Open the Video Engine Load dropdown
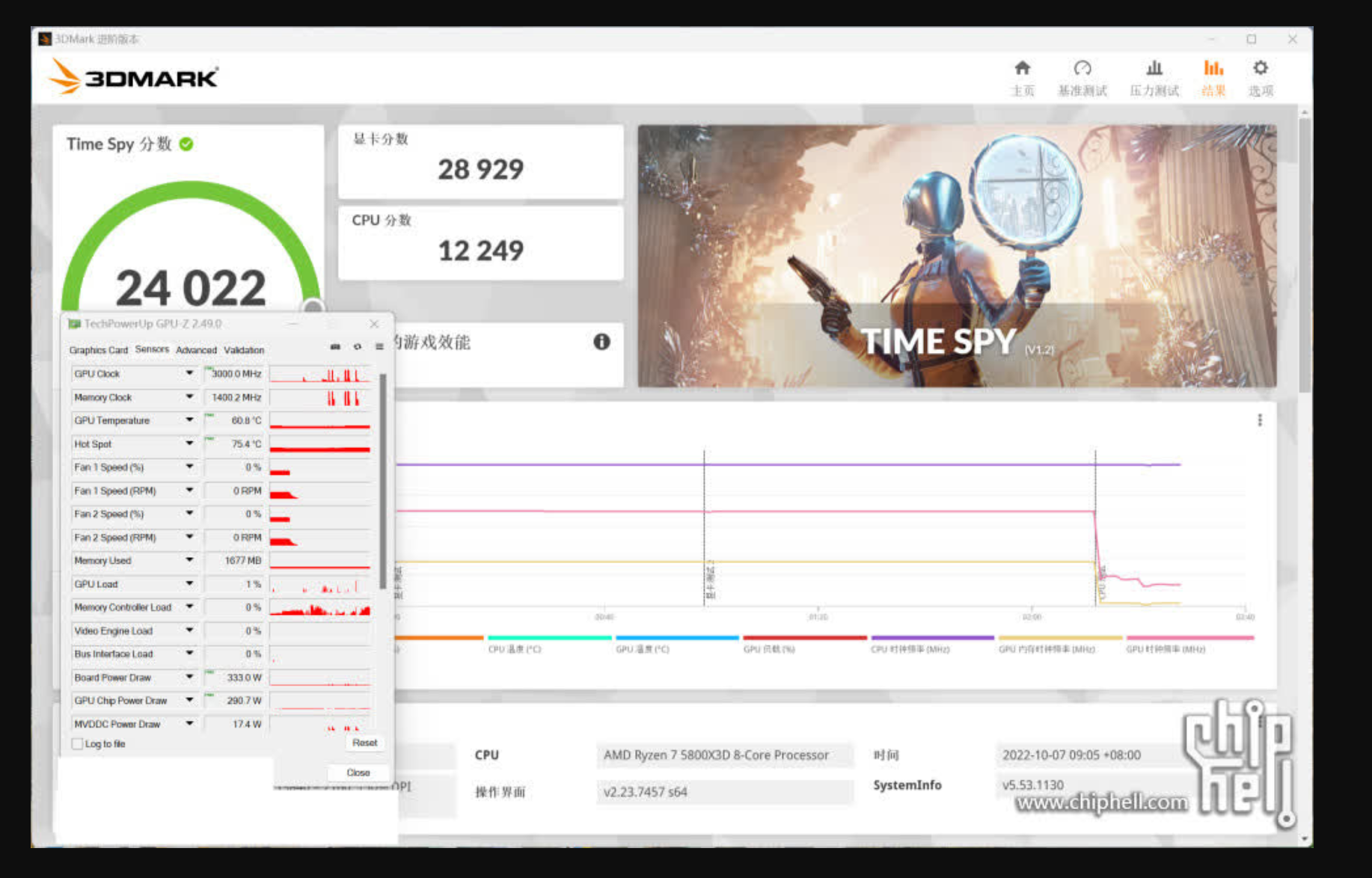1372x878 pixels. tap(189, 630)
